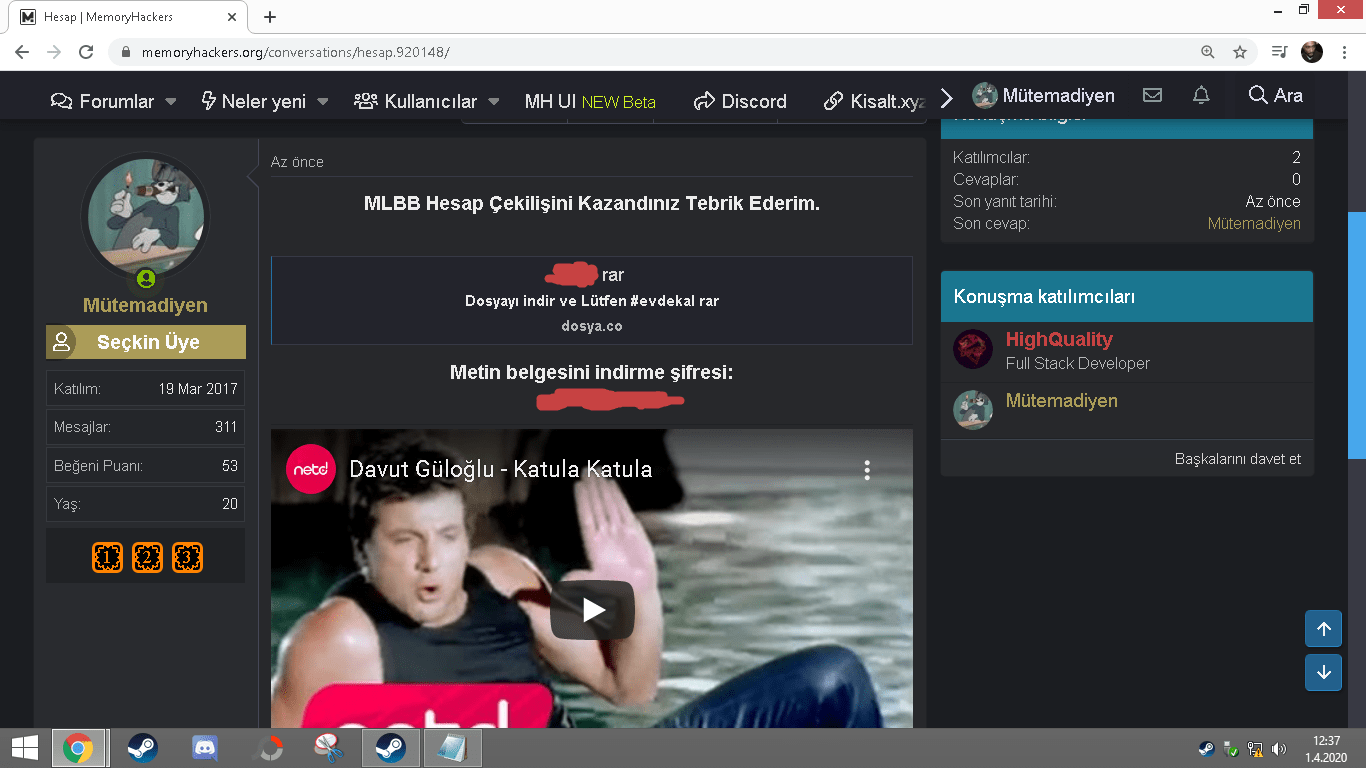Click the Az önce timestamp on the message
Screen dimensions: 1366x768
click(x=297, y=162)
